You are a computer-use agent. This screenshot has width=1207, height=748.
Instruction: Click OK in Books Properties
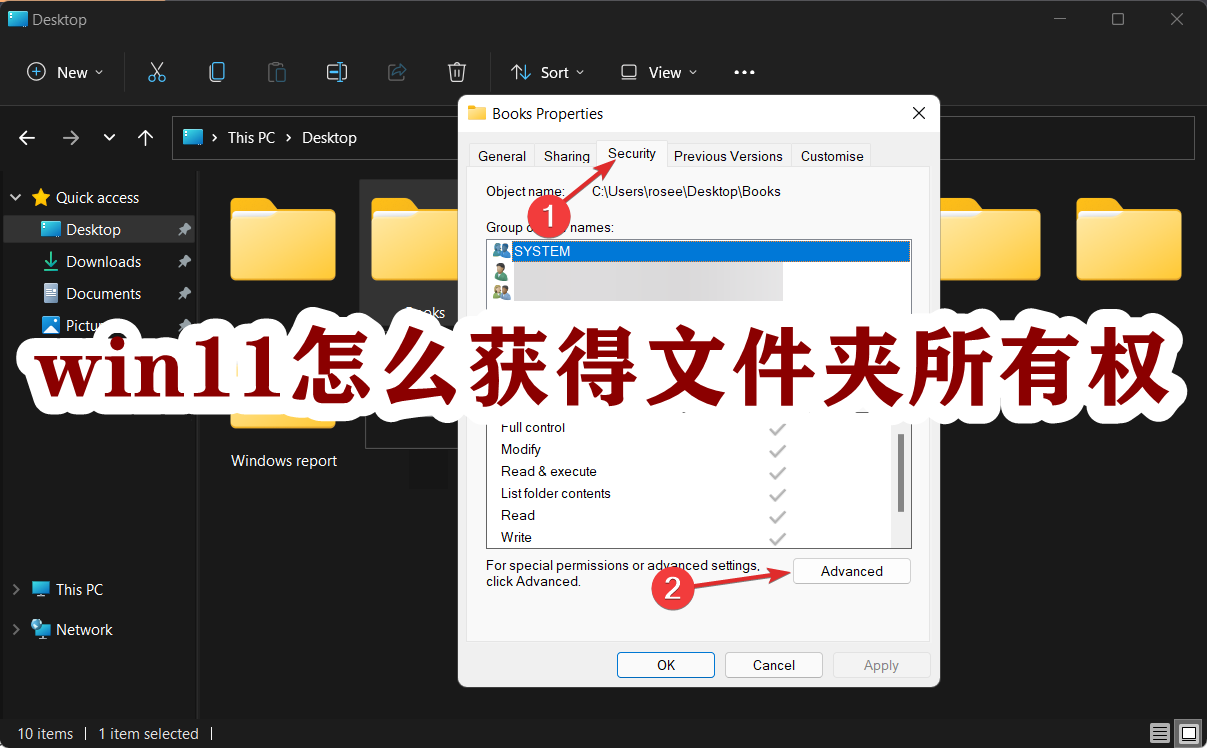tap(666, 665)
